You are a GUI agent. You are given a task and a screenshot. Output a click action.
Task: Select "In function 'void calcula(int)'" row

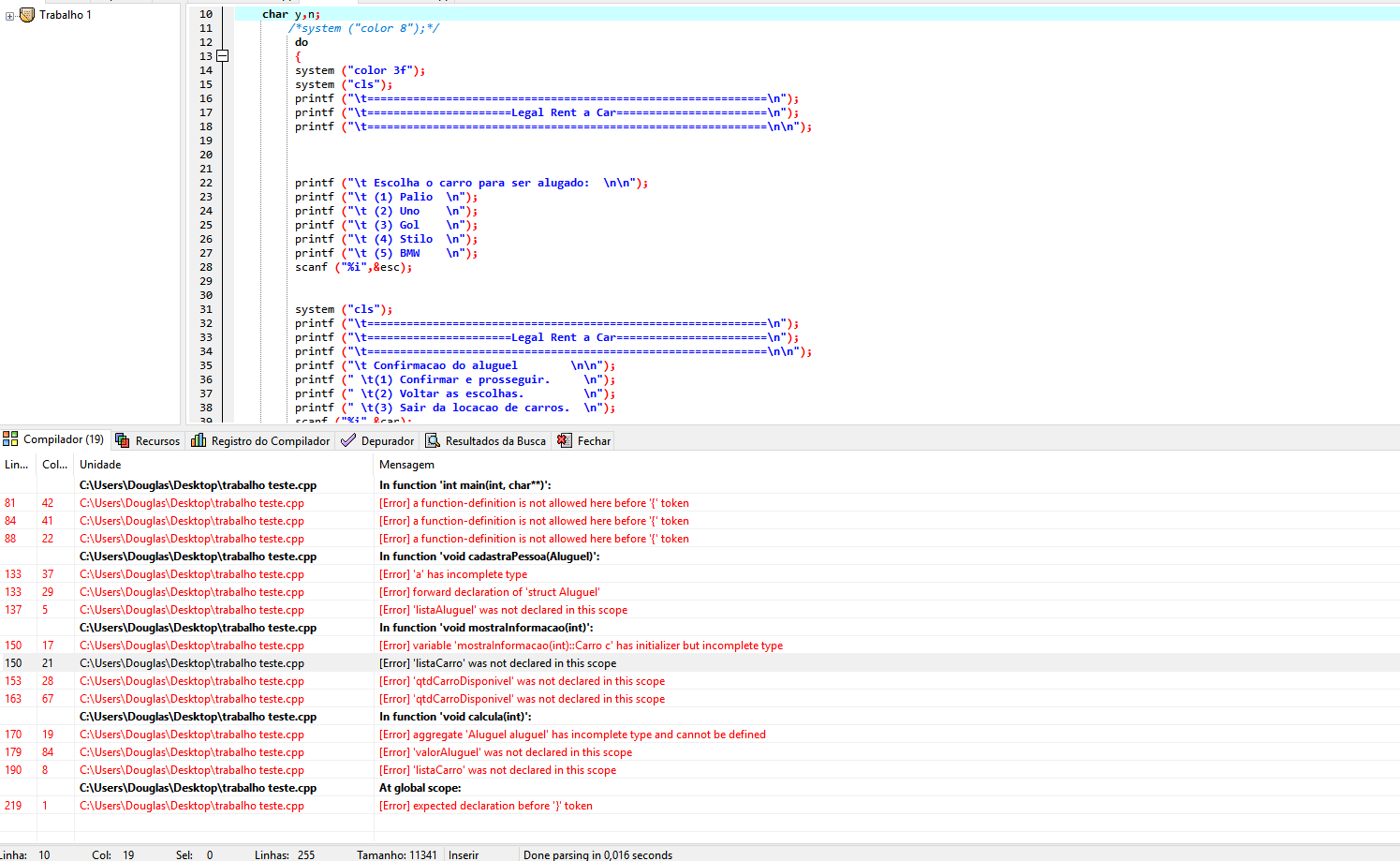700,717
